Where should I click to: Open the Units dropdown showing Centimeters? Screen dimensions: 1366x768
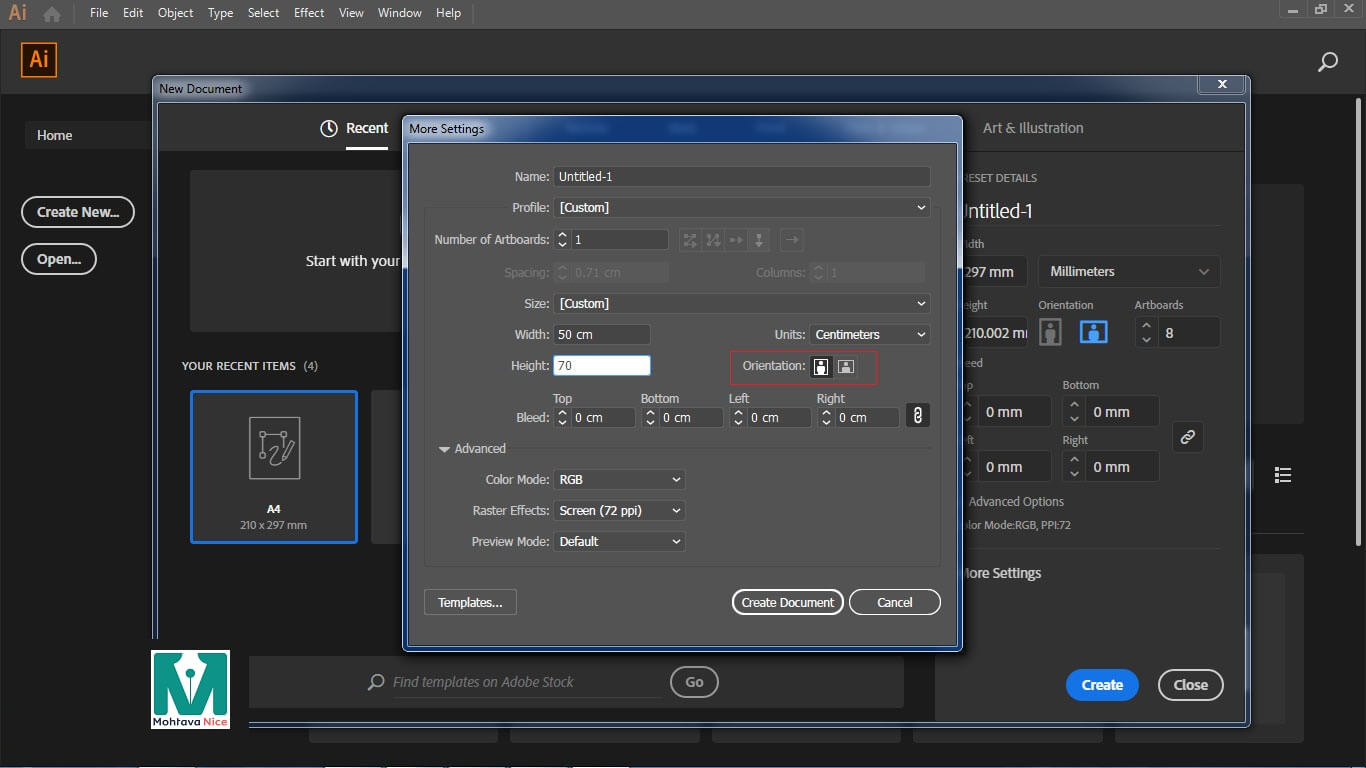(x=870, y=334)
